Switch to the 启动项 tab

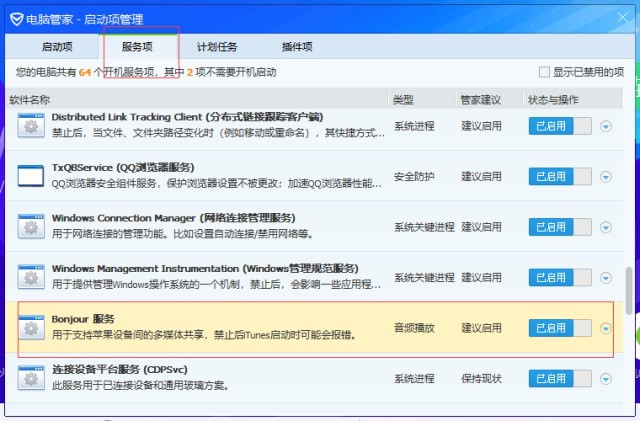[57, 47]
